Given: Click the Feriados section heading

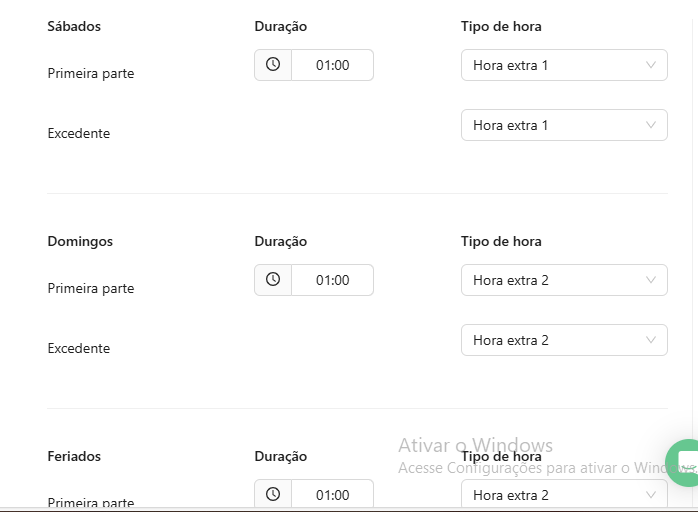Looking at the screenshot, I should (x=74, y=456).
